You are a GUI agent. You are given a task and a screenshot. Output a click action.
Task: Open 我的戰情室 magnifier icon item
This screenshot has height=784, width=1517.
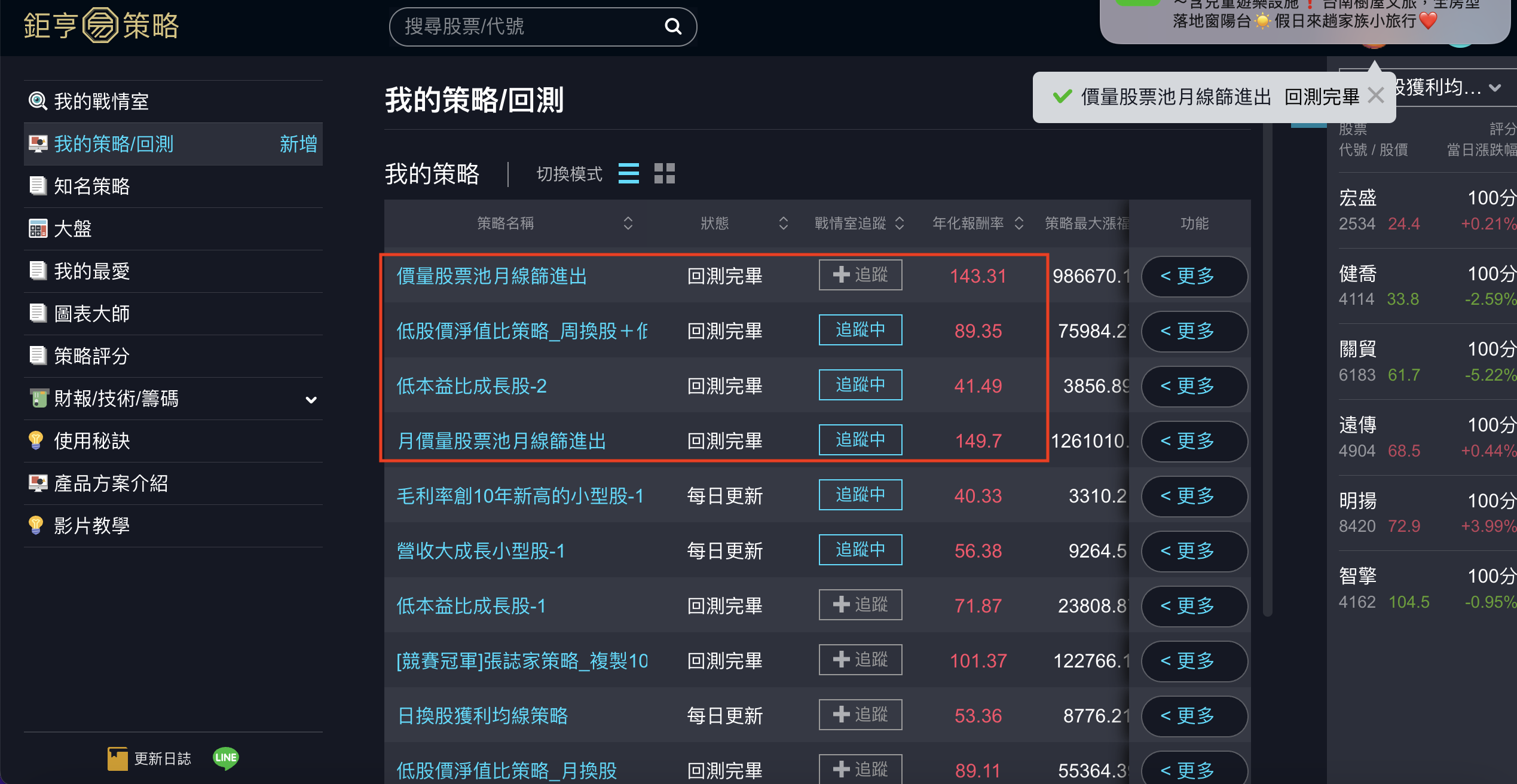38,101
